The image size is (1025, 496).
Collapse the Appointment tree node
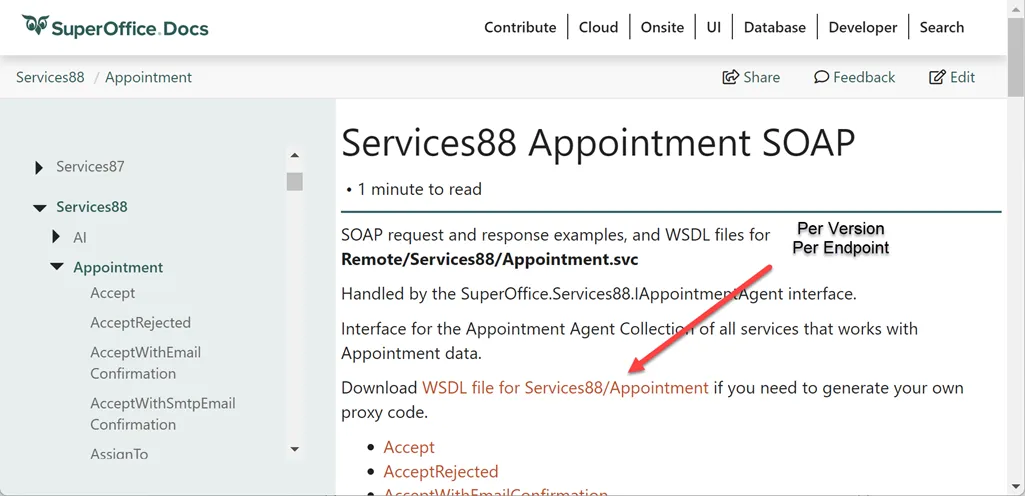point(56,267)
